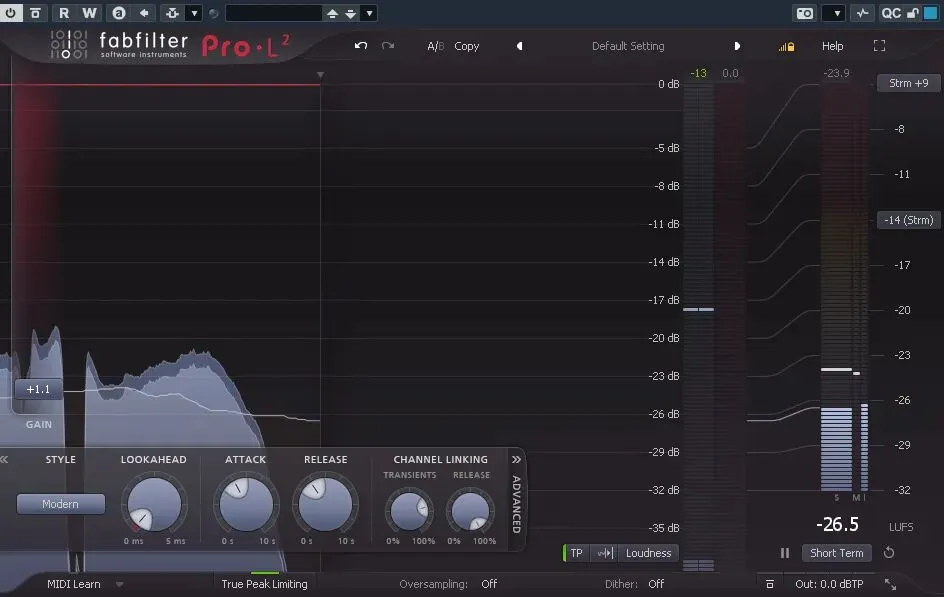Open the MIDI Learn dropdown arrow
The width and height of the screenshot is (944, 597).
click(x=119, y=584)
